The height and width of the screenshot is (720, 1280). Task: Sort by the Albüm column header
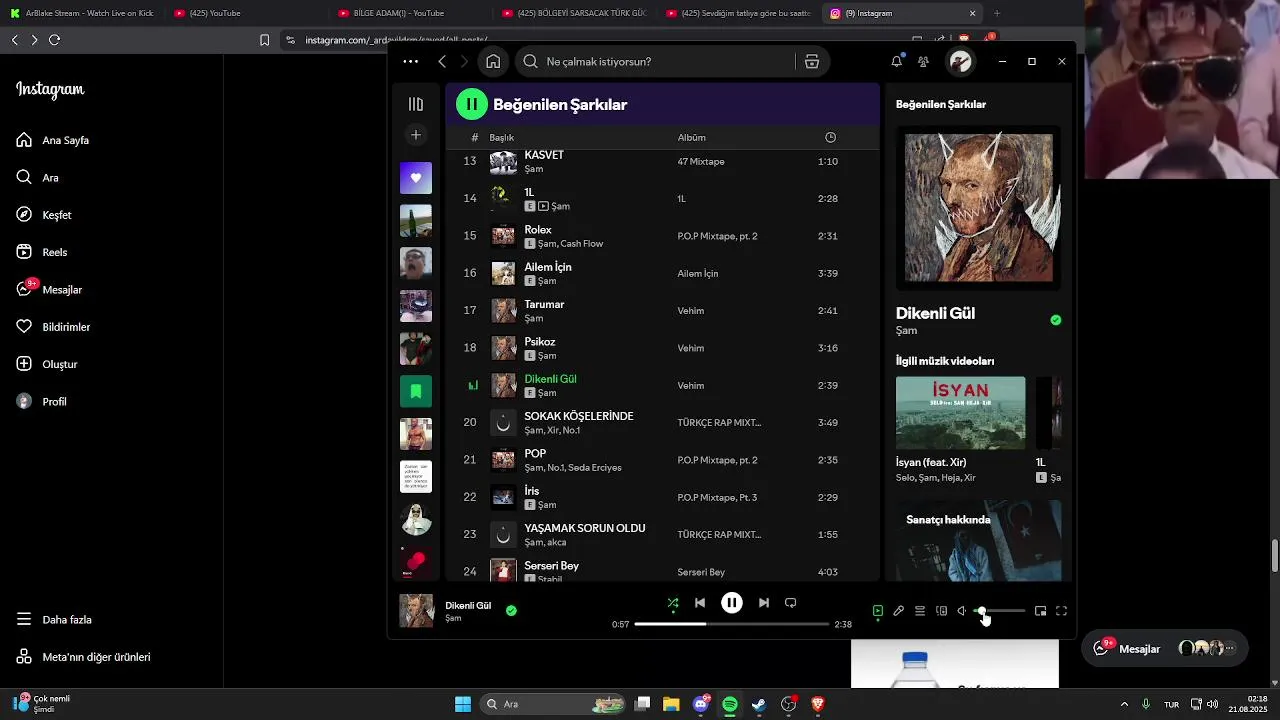[x=692, y=138]
